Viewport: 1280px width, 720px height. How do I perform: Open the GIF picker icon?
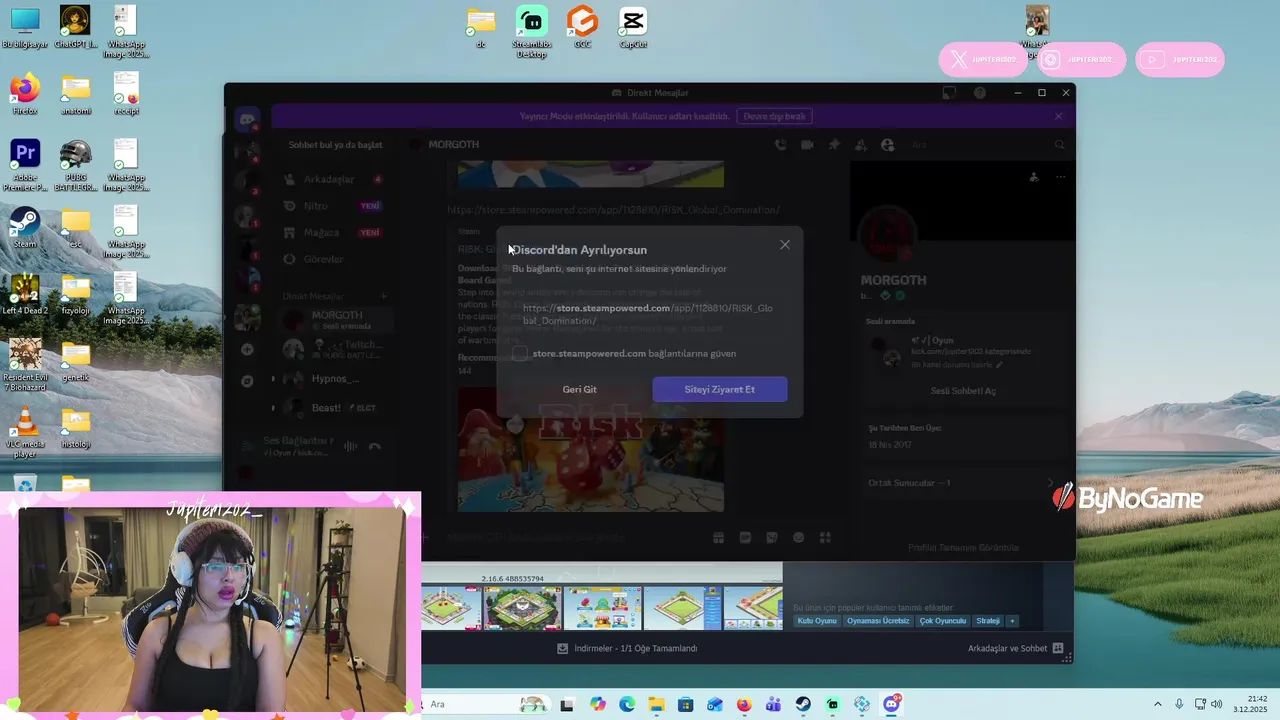click(745, 538)
